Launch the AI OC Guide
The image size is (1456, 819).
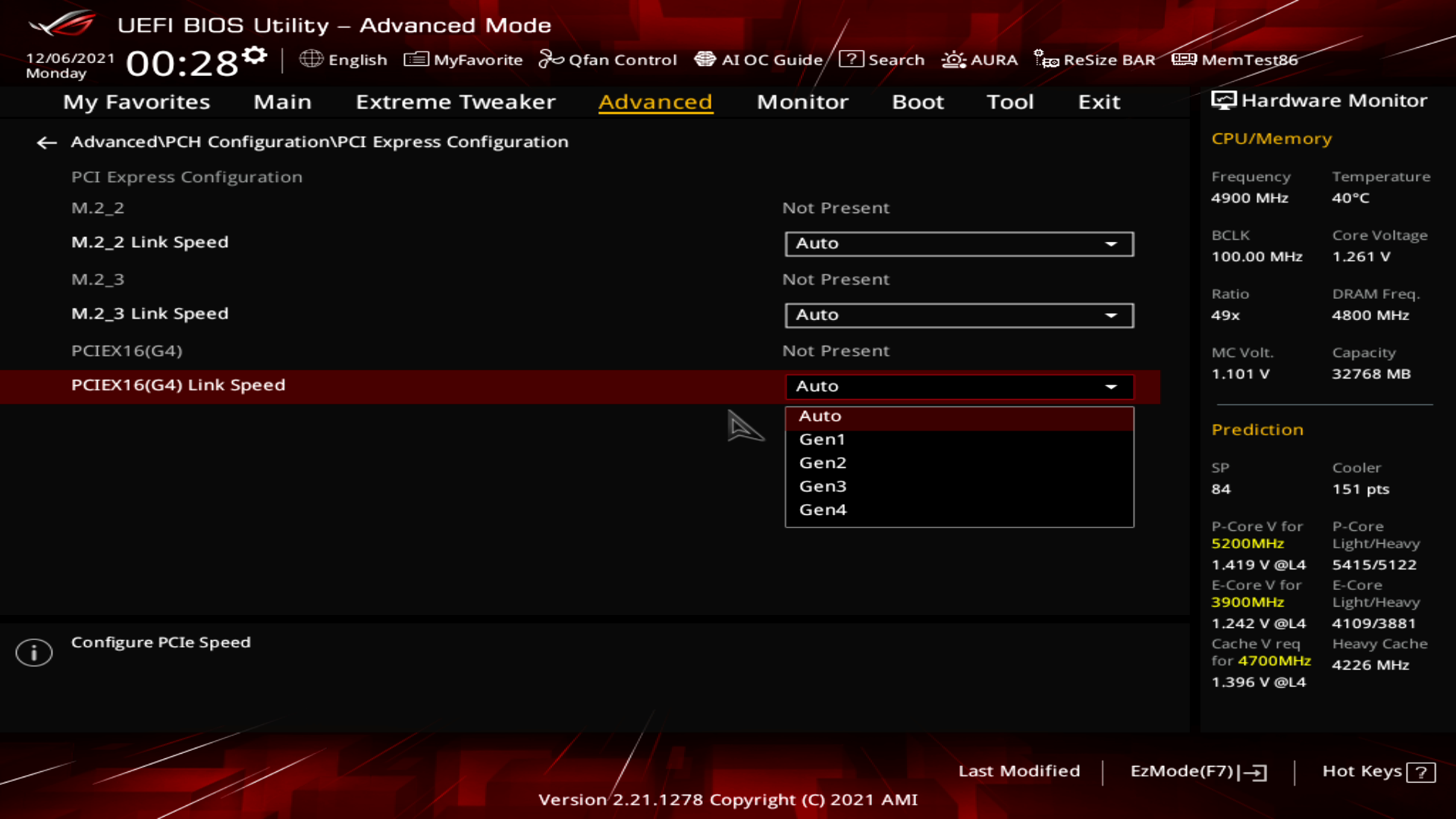pos(758,59)
